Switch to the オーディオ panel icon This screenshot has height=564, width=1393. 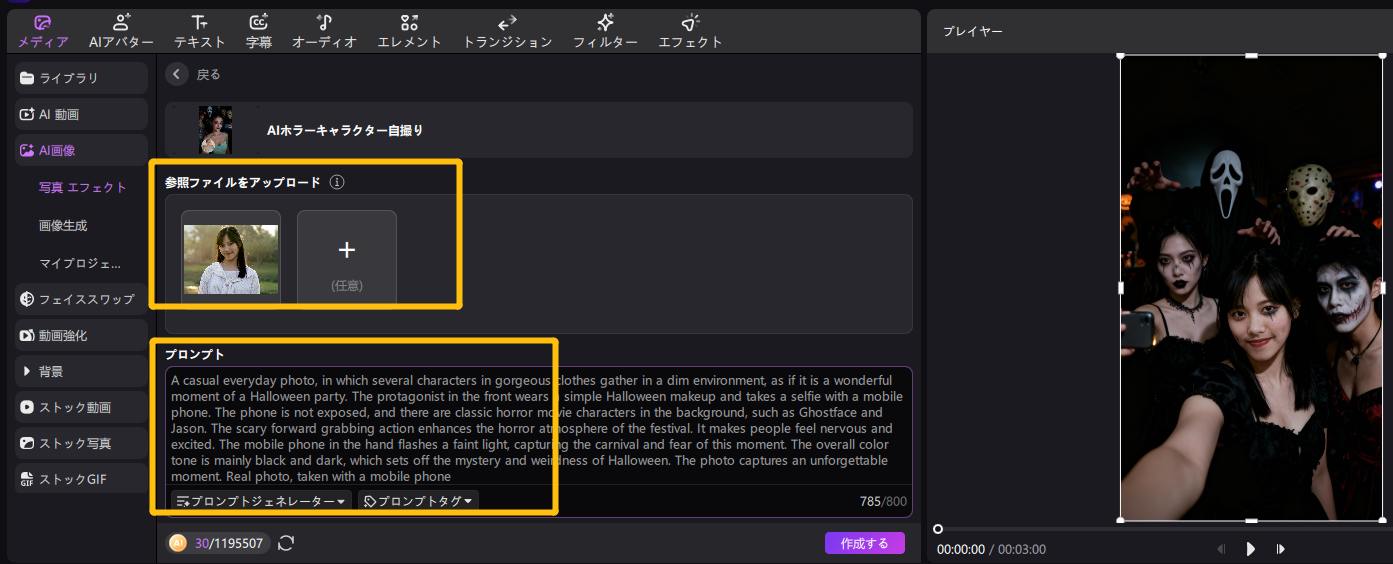pyautogui.click(x=324, y=23)
